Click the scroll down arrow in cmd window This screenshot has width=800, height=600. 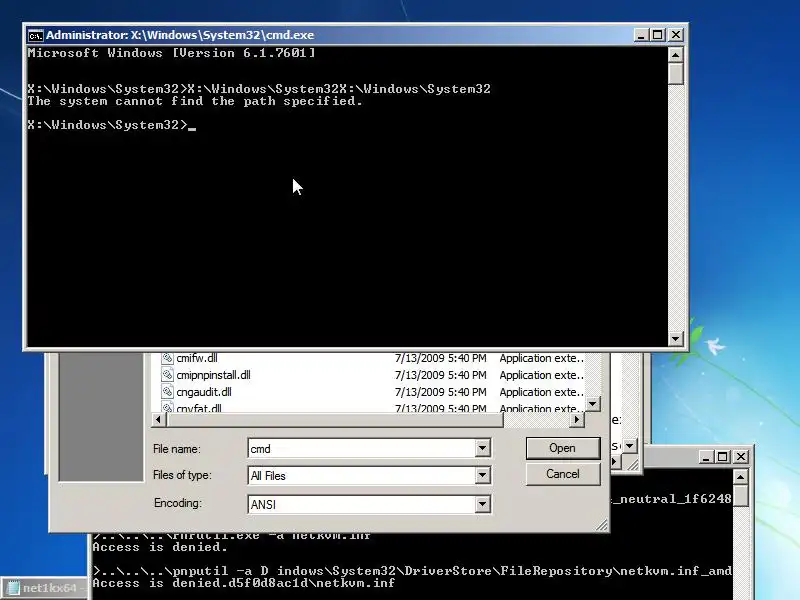(676, 338)
